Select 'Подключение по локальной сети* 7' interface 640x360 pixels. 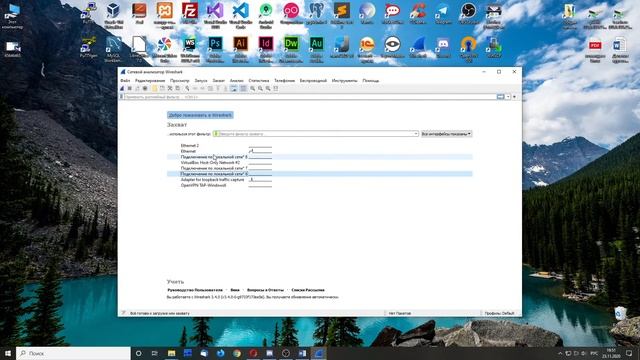(320, 168)
